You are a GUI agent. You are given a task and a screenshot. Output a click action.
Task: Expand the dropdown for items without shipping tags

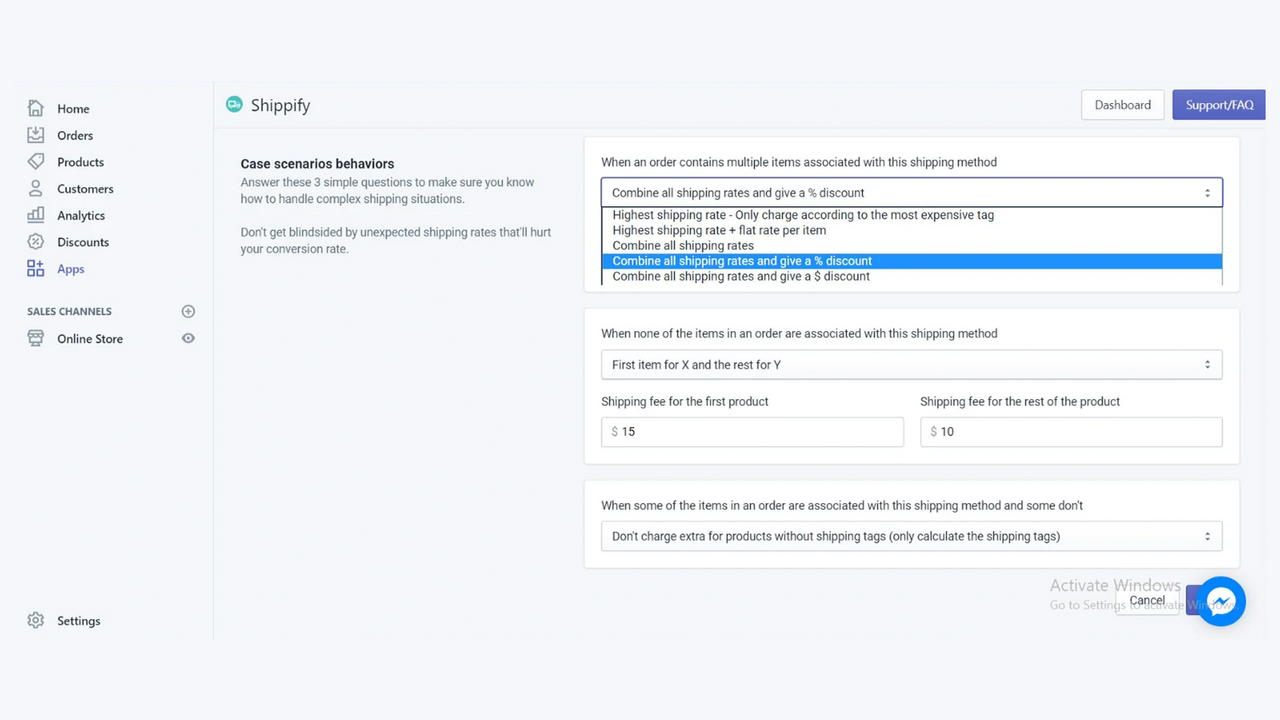[910, 536]
